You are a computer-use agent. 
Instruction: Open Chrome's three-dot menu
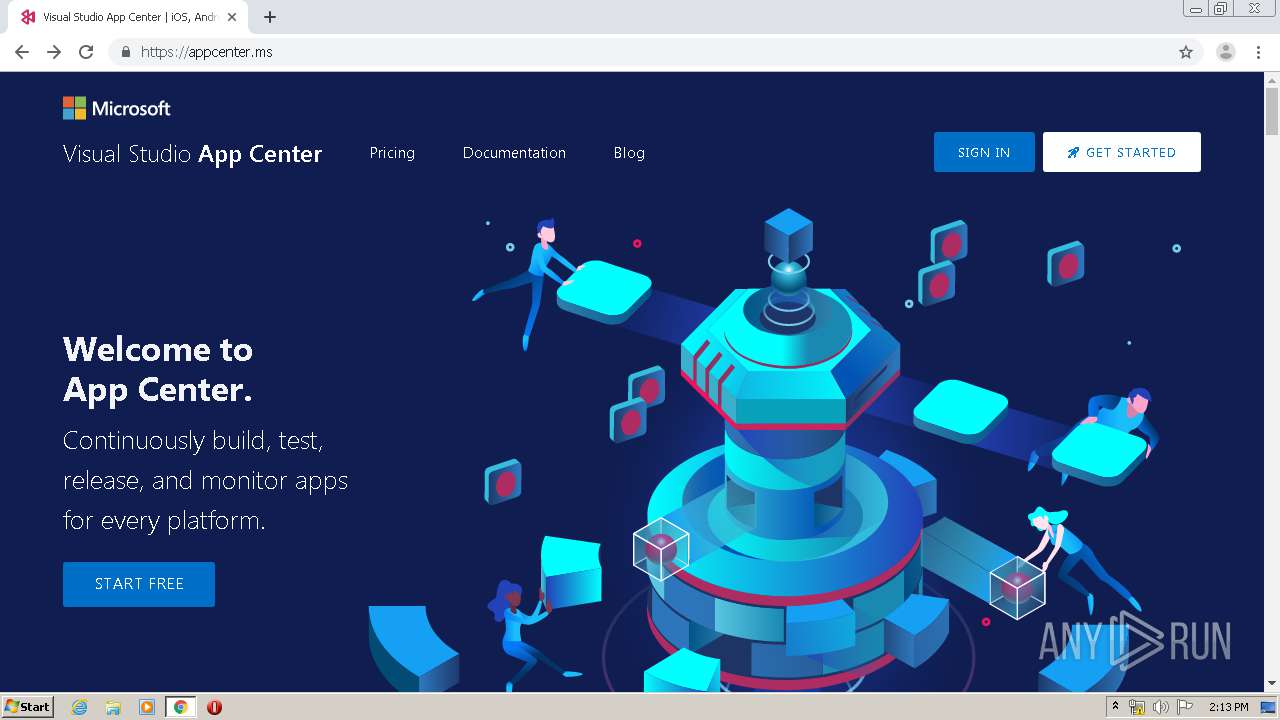pyautogui.click(x=1258, y=52)
